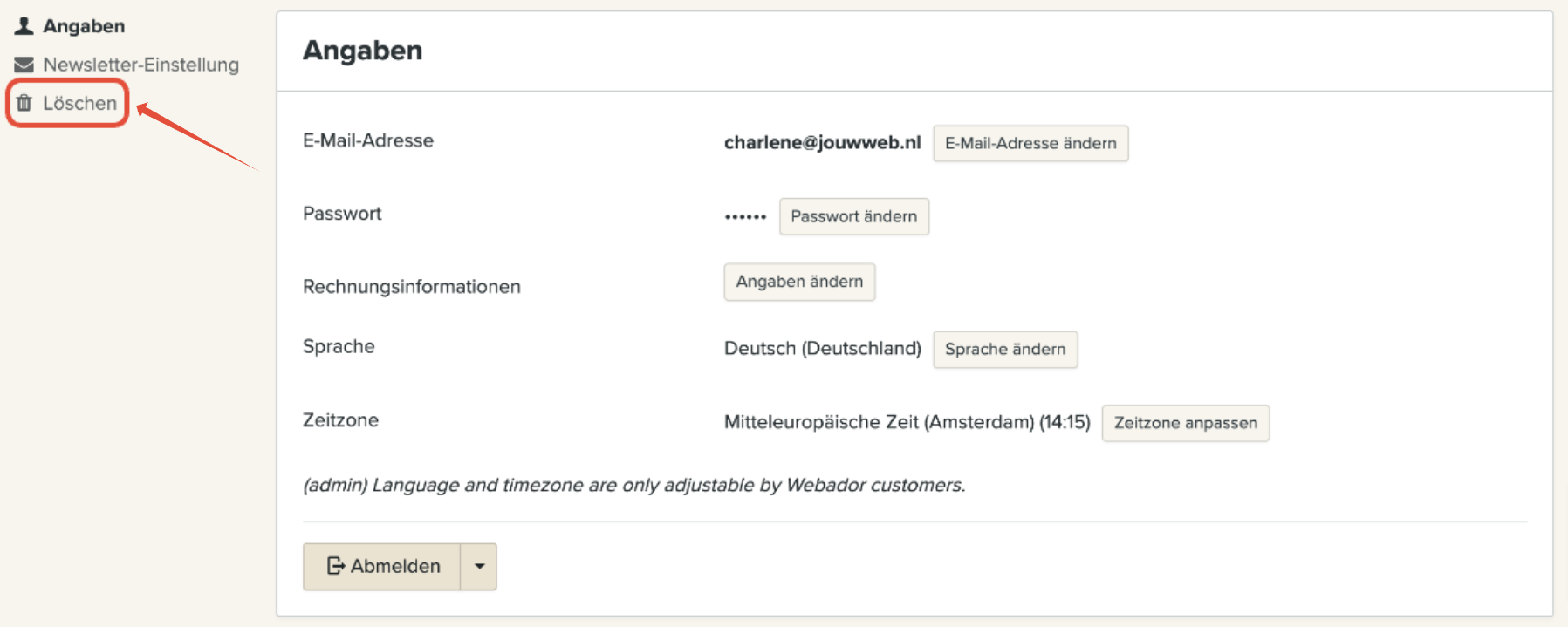Screen dimensions: 1568x627
Task: Click the envelope icon for Newsletter-Einstellung
Action: click(x=24, y=65)
